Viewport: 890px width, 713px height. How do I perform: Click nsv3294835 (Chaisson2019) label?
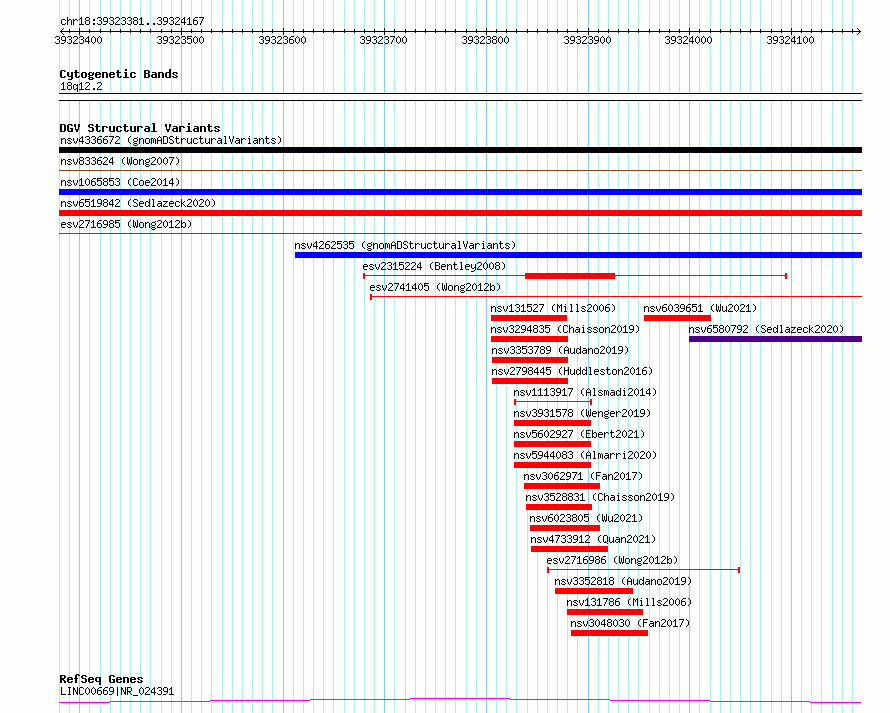pyautogui.click(x=565, y=329)
